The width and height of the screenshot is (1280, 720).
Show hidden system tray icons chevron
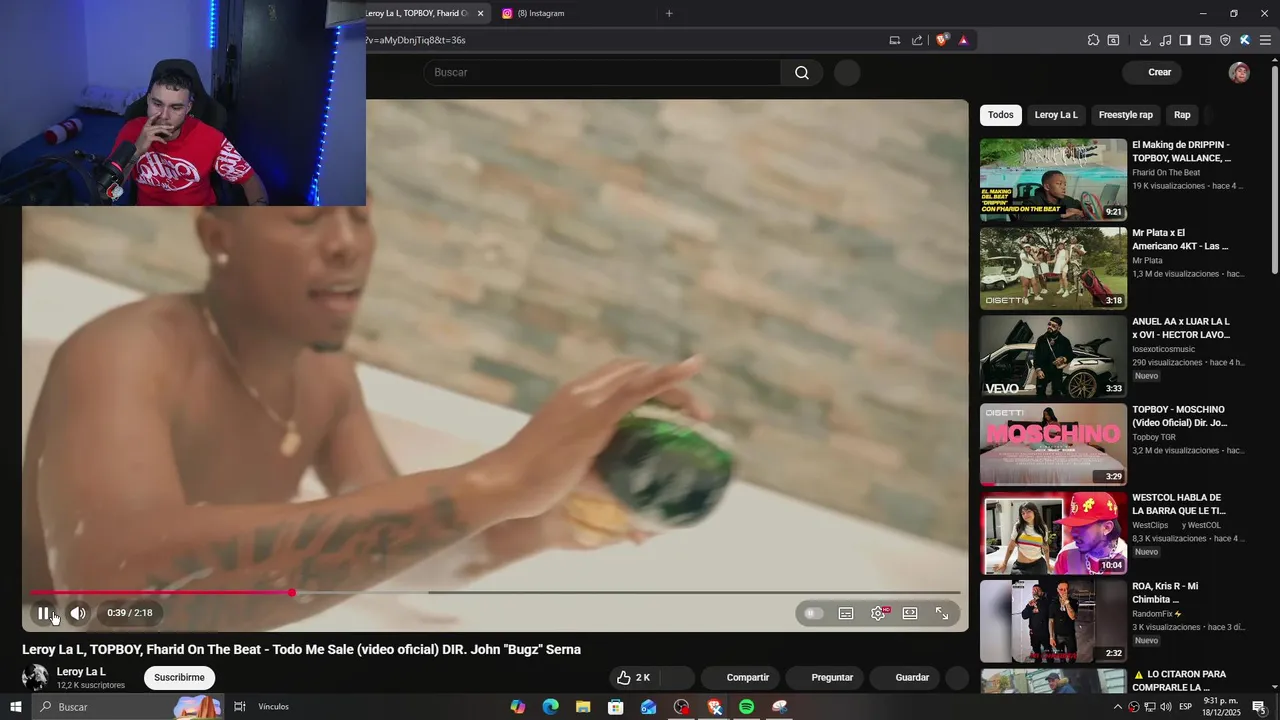tap(1118, 707)
